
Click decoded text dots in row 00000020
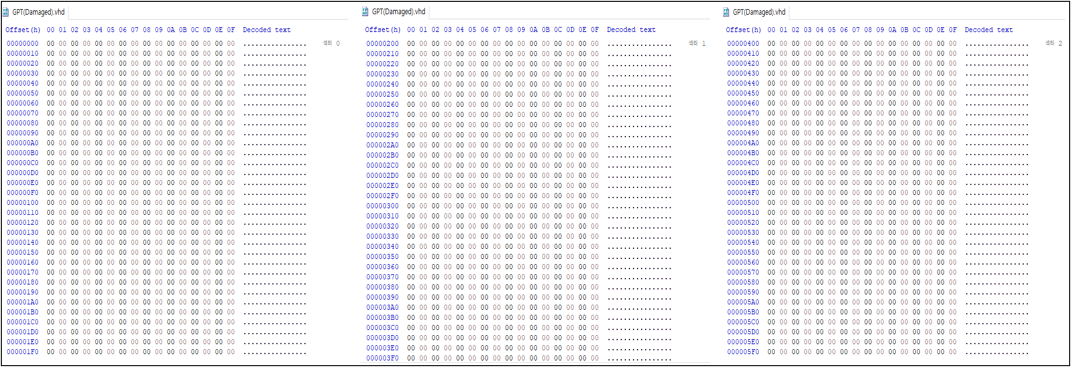coord(275,64)
